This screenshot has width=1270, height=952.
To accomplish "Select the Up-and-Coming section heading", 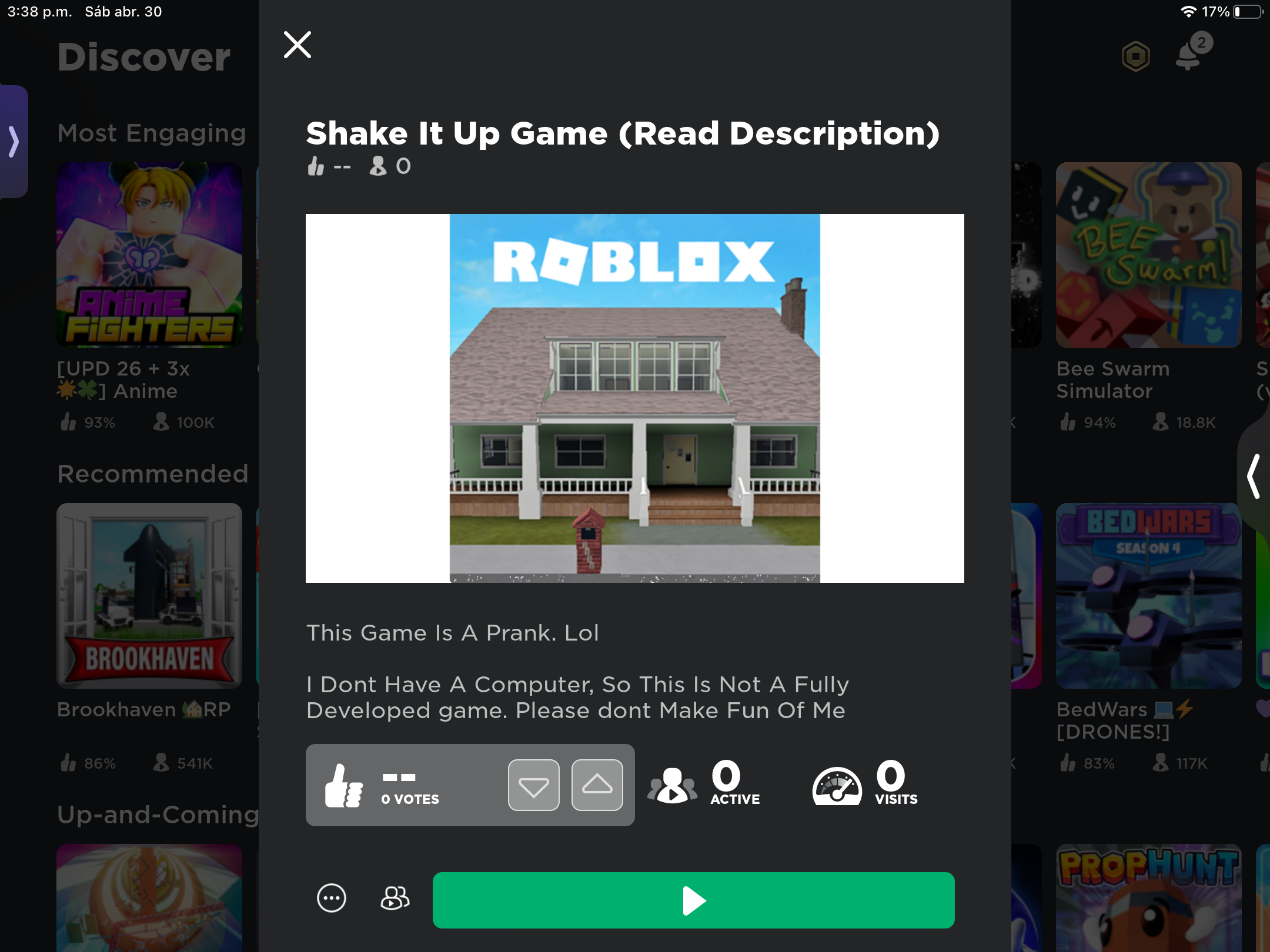I will 158,815.
